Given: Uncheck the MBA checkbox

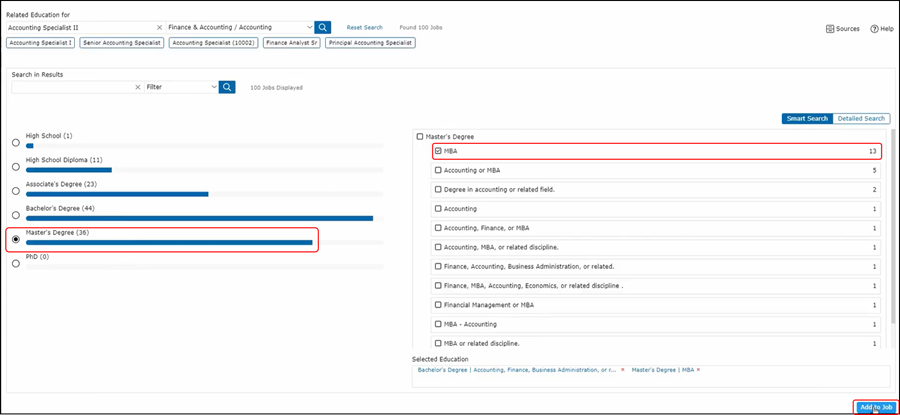Looking at the screenshot, I should (438, 151).
